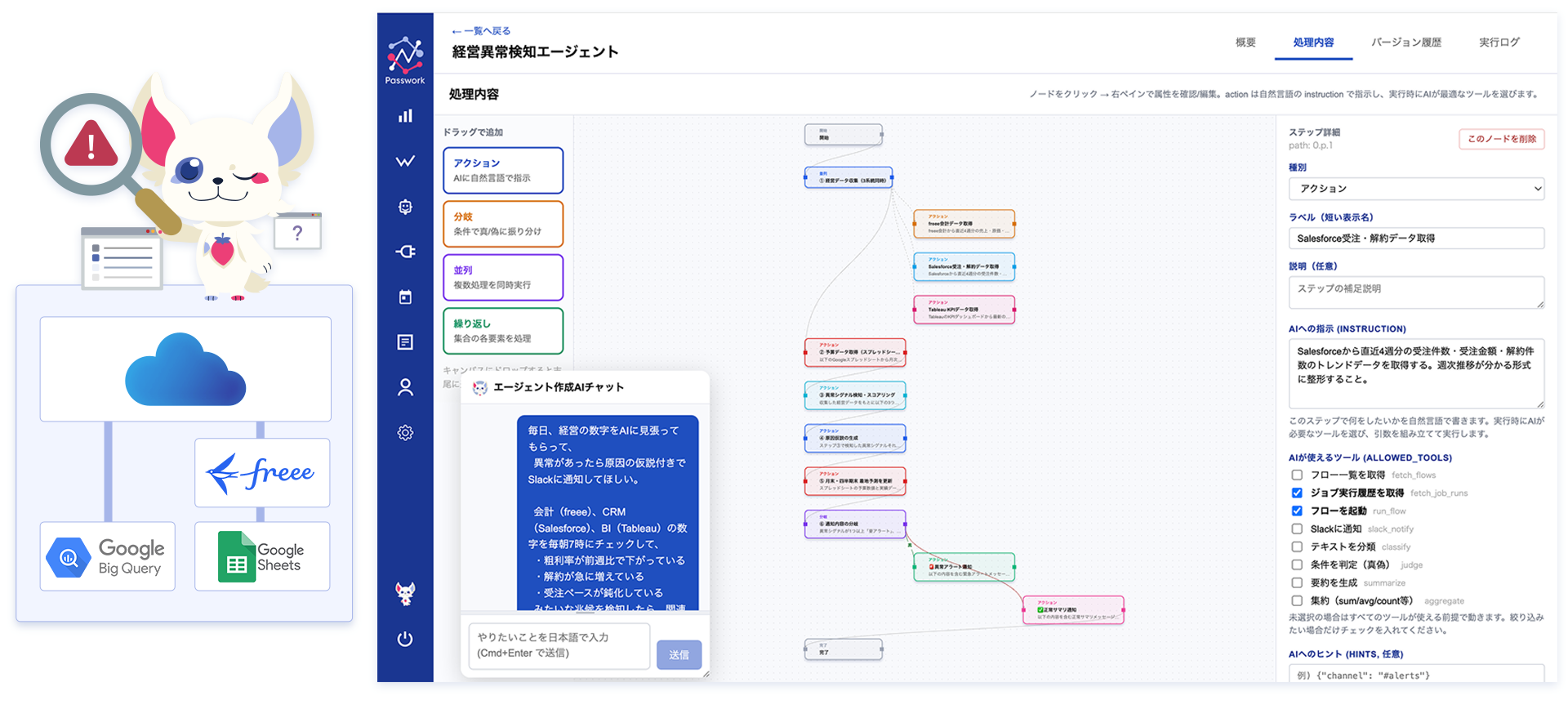Uncheck ジョブ実行履歴を取得 fetch_job_runs

pos(1297,493)
